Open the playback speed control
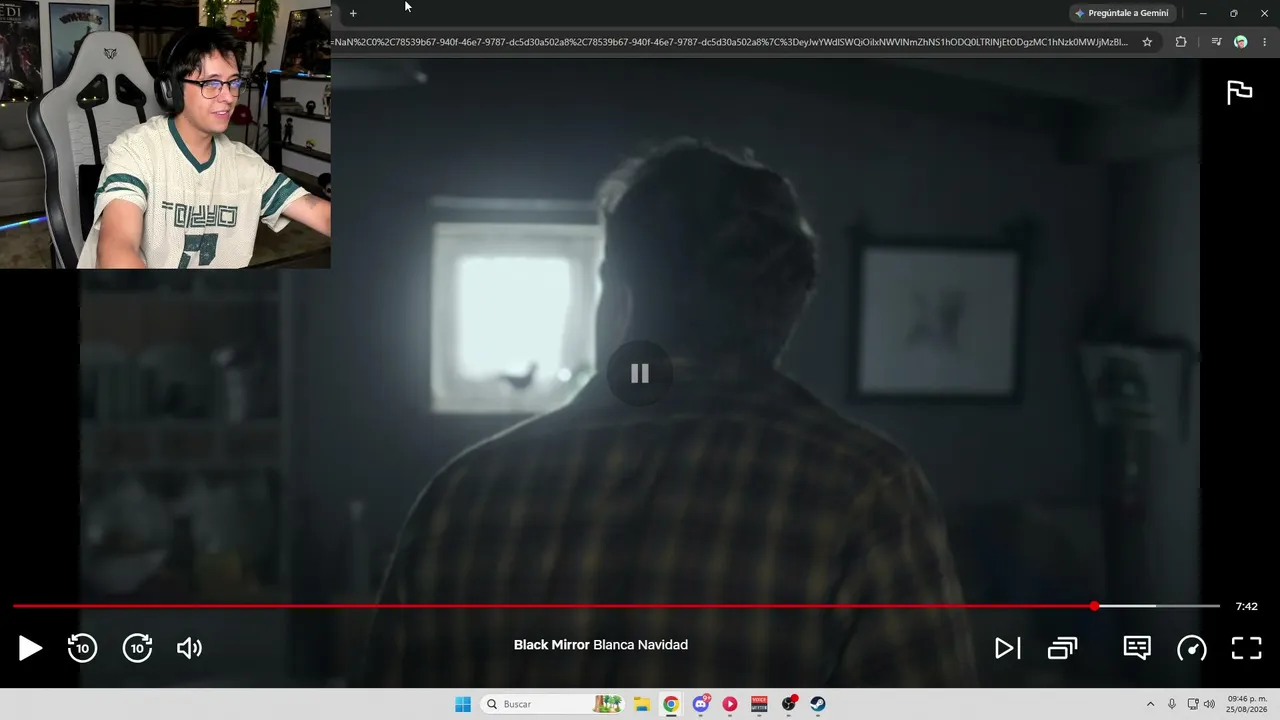Viewport: 1280px width, 720px height. [1191, 648]
